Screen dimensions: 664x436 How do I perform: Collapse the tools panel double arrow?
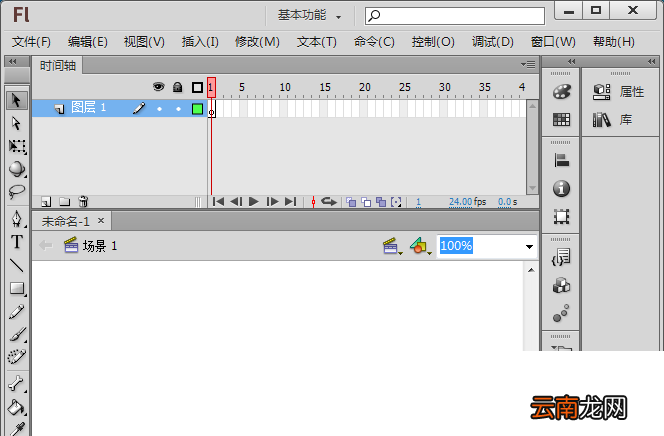coord(13,62)
